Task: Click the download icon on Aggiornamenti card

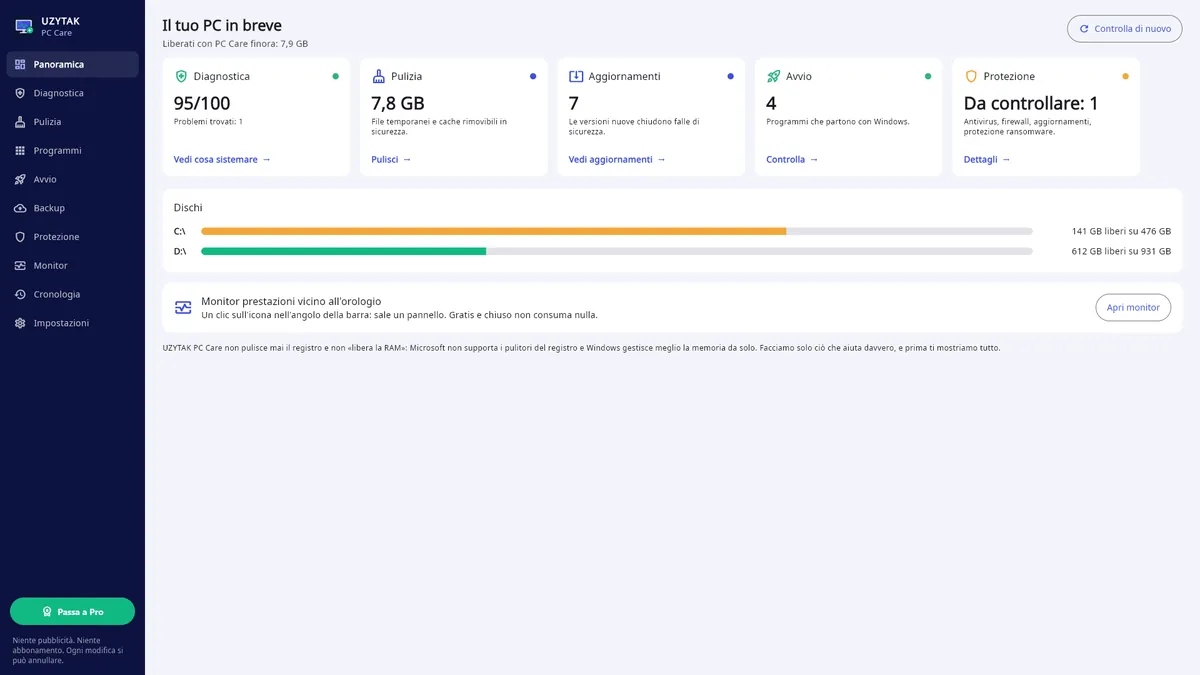Action: point(576,76)
